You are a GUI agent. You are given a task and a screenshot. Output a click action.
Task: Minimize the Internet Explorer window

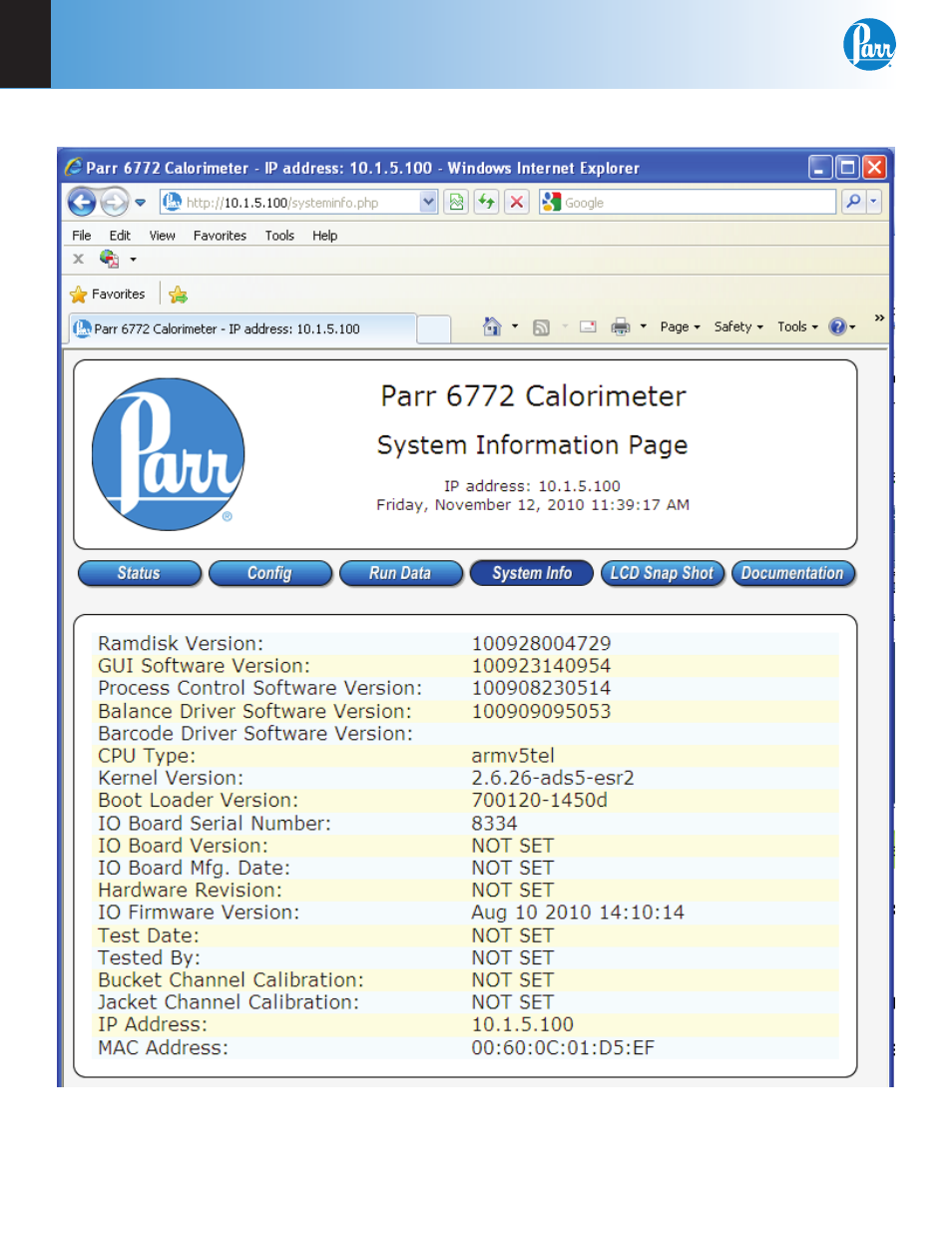click(820, 168)
